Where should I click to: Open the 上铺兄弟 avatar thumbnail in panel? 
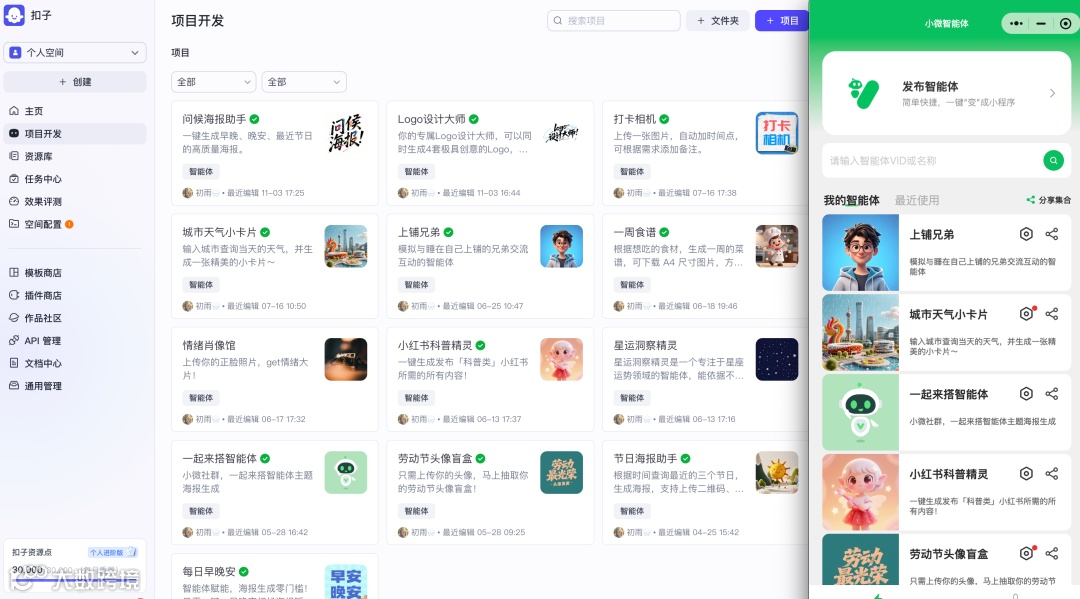pos(860,253)
